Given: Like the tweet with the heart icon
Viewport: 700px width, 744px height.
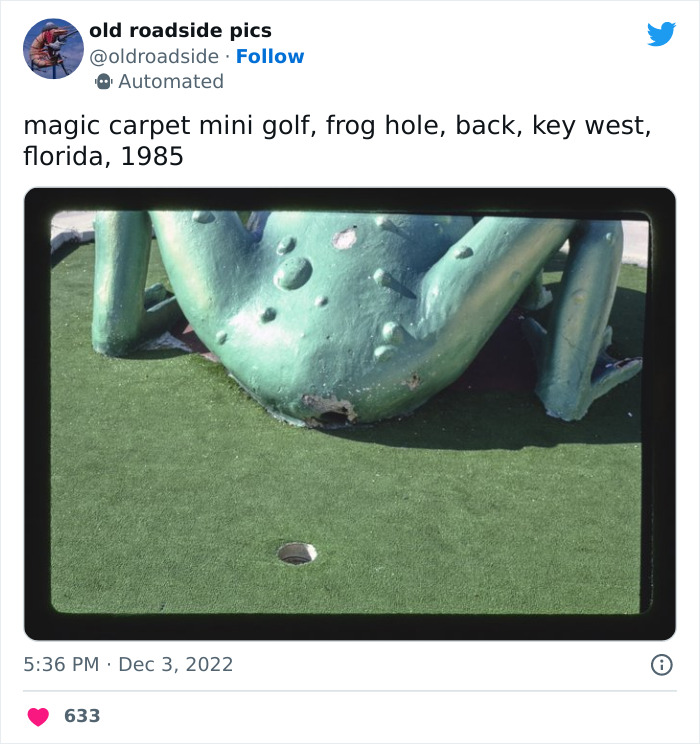Looking at the screenshot, I should click(x=38, y=716).
